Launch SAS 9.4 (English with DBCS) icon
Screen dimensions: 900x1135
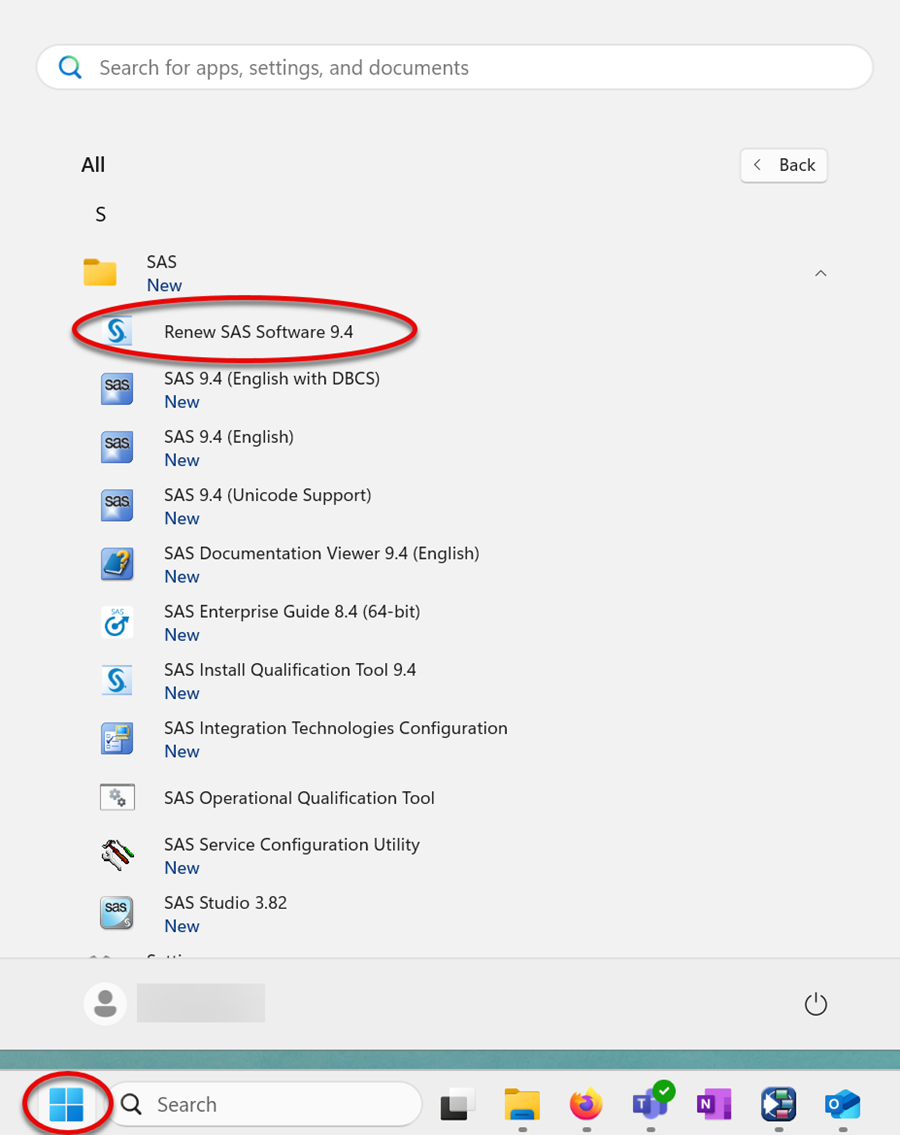(117, 389)
